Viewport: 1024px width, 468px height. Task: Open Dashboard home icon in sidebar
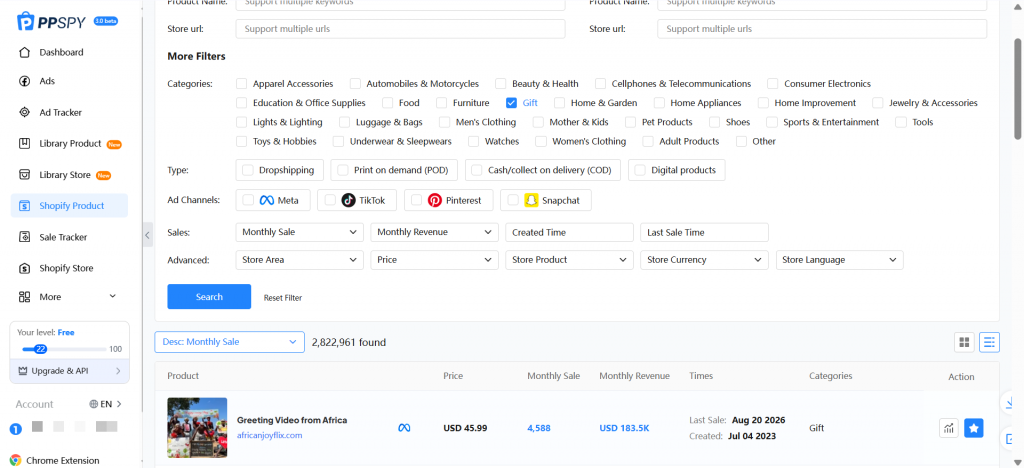pos(24,52)
